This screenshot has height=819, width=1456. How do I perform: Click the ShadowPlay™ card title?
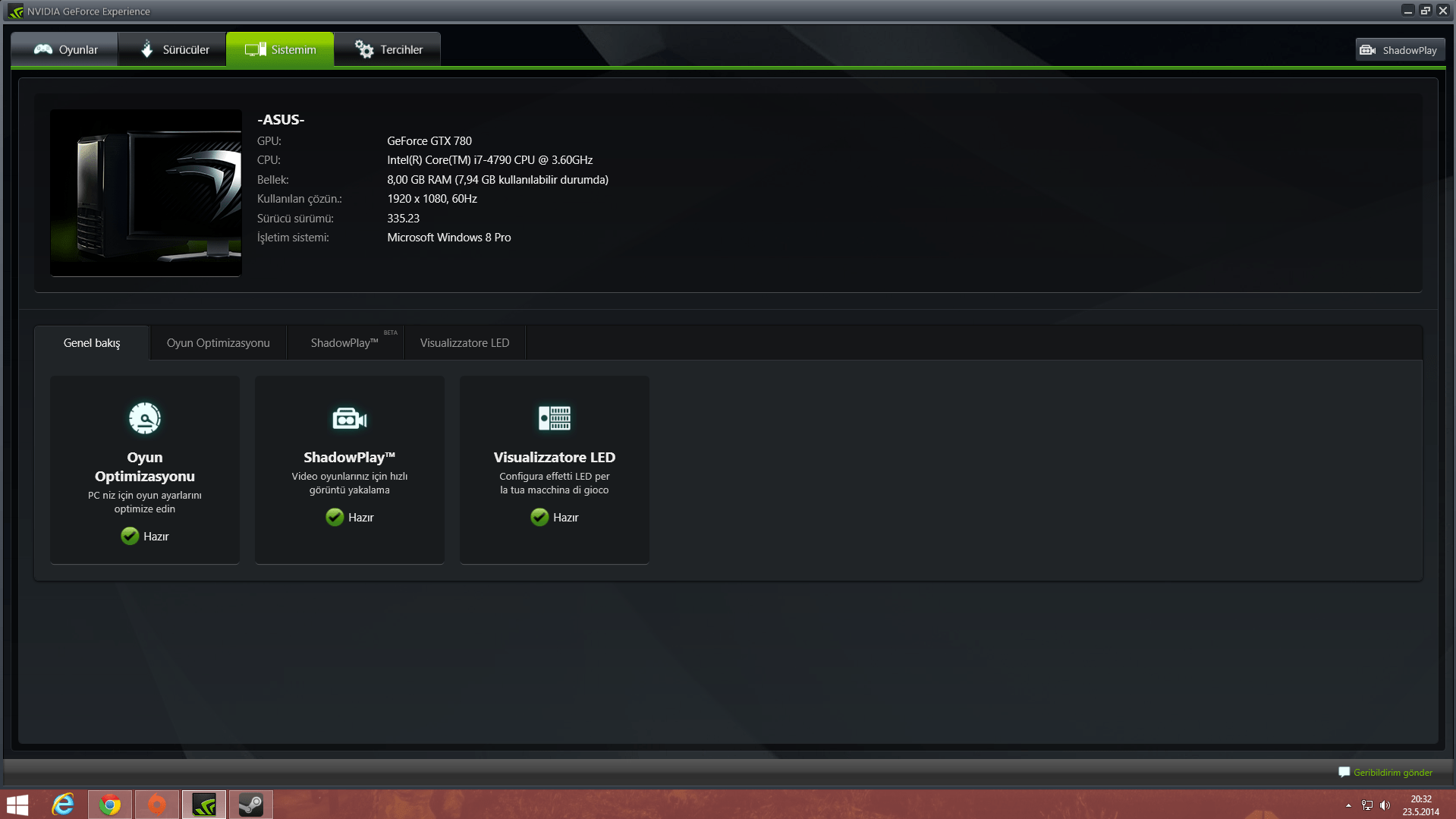pyautogui.click(x=350, y=457)
